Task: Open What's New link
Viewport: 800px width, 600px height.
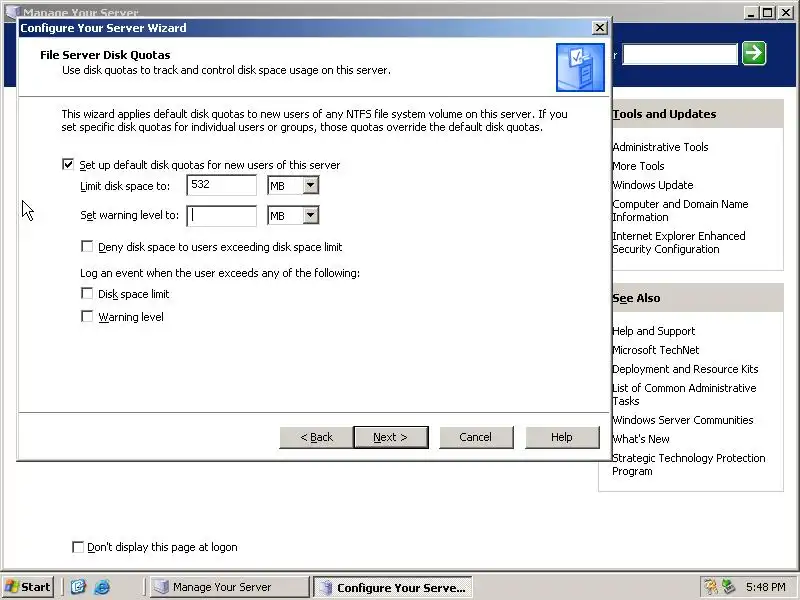Action: (x=641, y=438)
